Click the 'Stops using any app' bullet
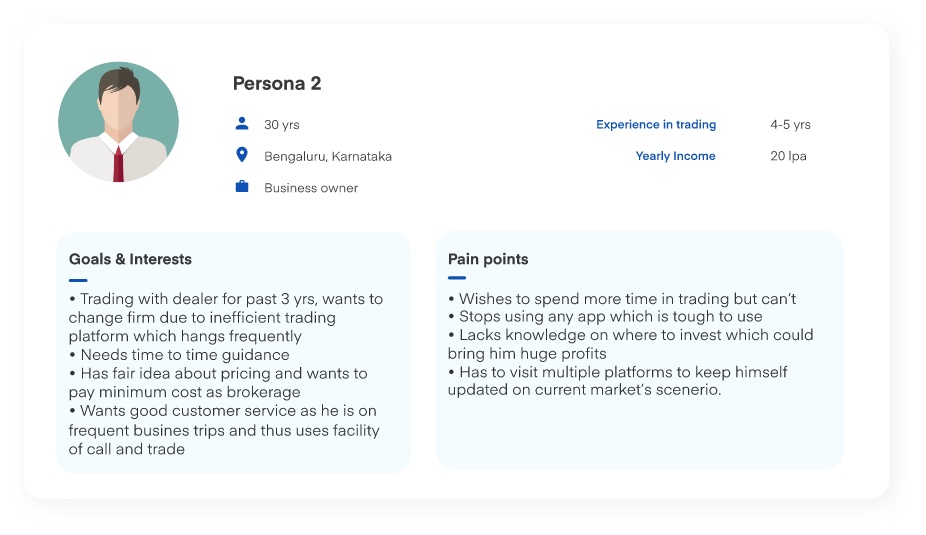 click(604, 317)
